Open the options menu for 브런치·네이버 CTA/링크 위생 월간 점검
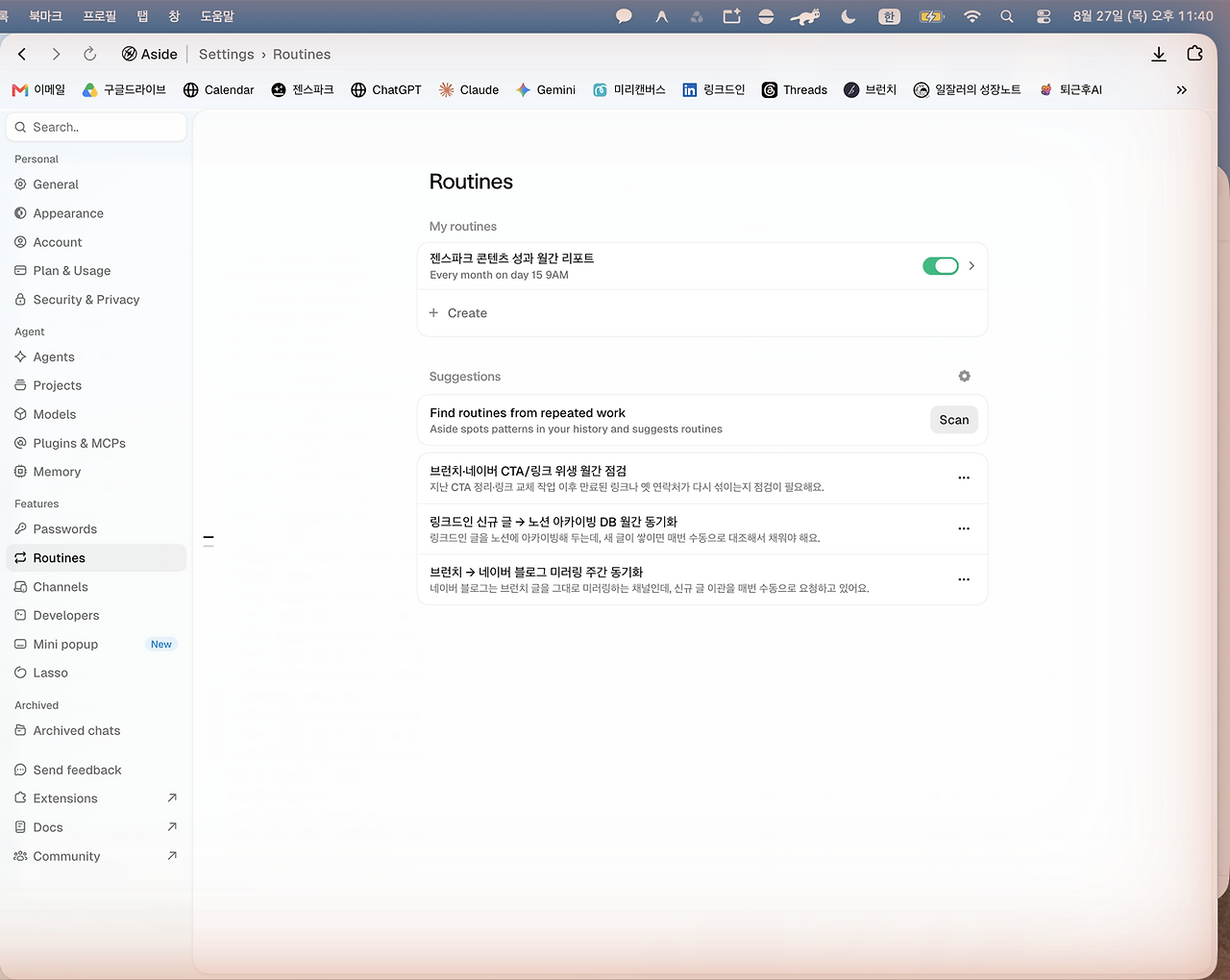 point(964,478)
